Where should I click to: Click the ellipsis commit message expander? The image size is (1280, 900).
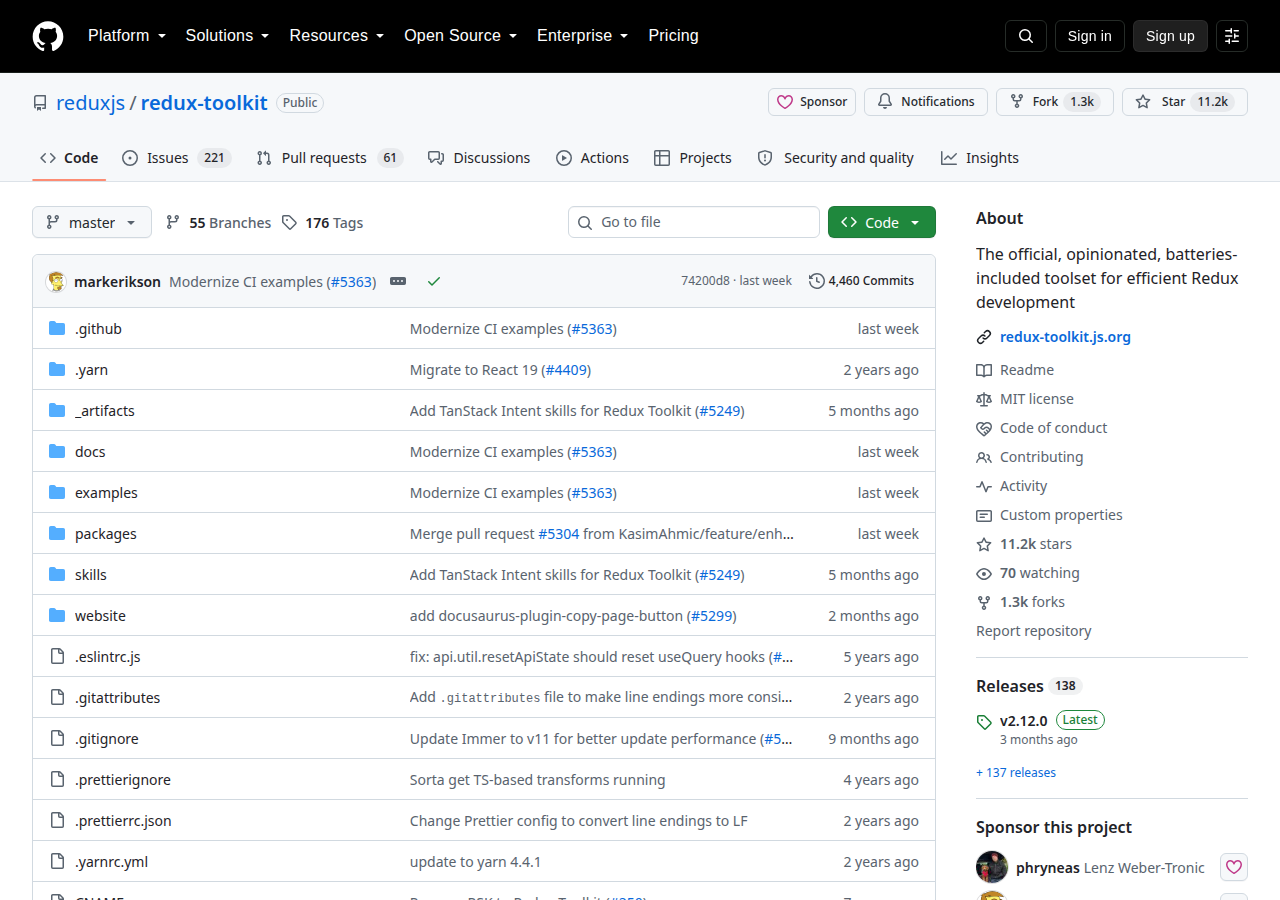click(x=398, y=281)
